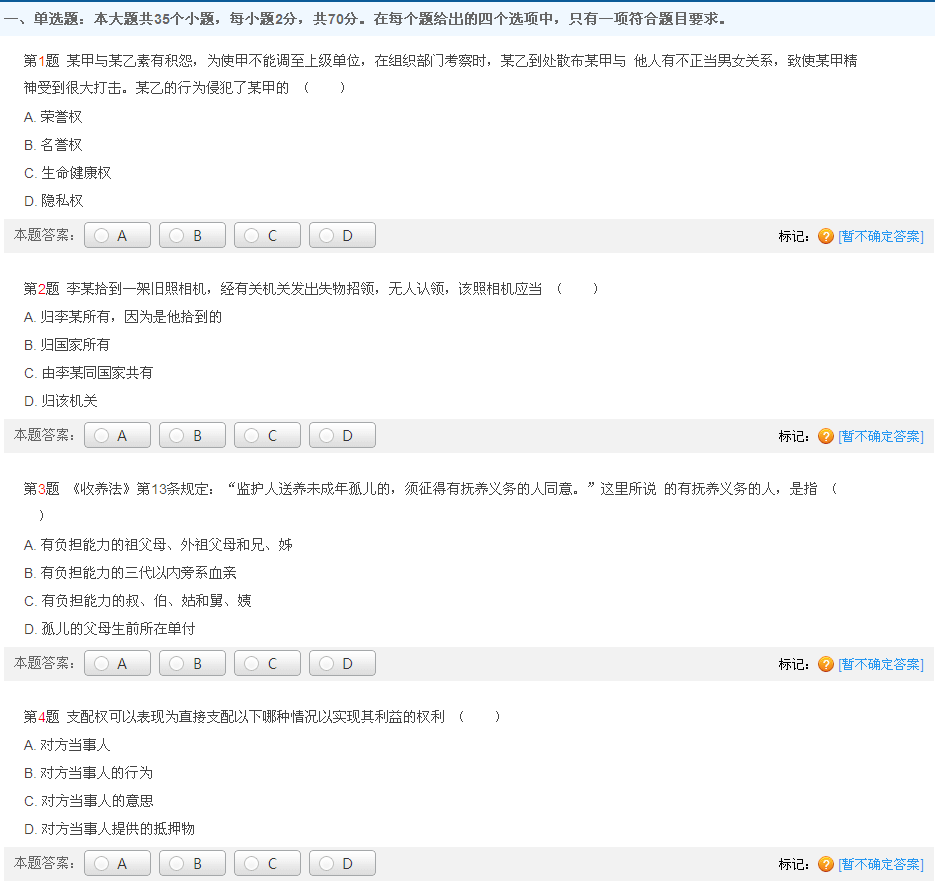935x883 pixels.
Task: Click option 'C. 有负担能力的叔、伯、姑和舅、姨'
Action: 138,601
